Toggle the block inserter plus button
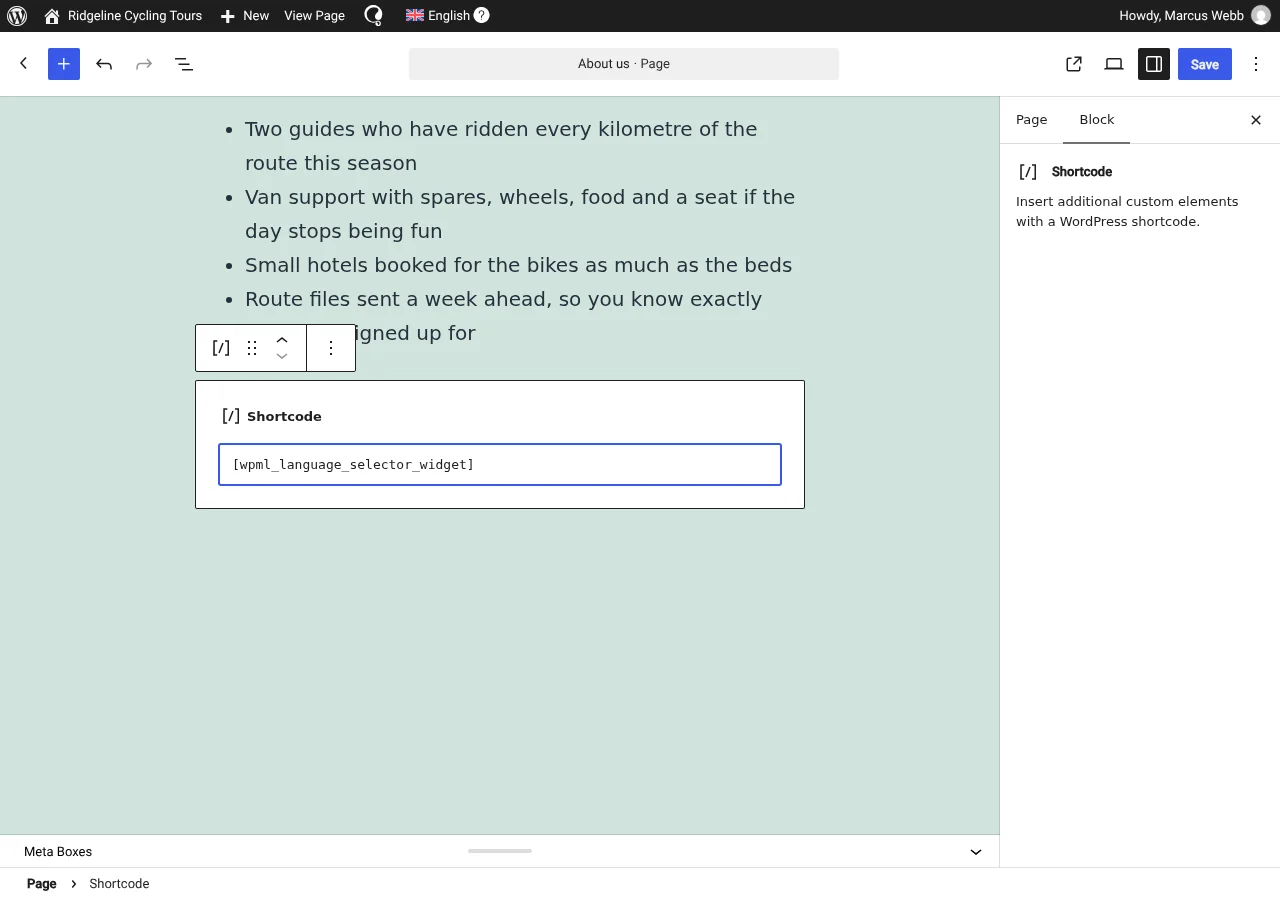This screenshot has height=900, width=1280. (x=64, y=64)
